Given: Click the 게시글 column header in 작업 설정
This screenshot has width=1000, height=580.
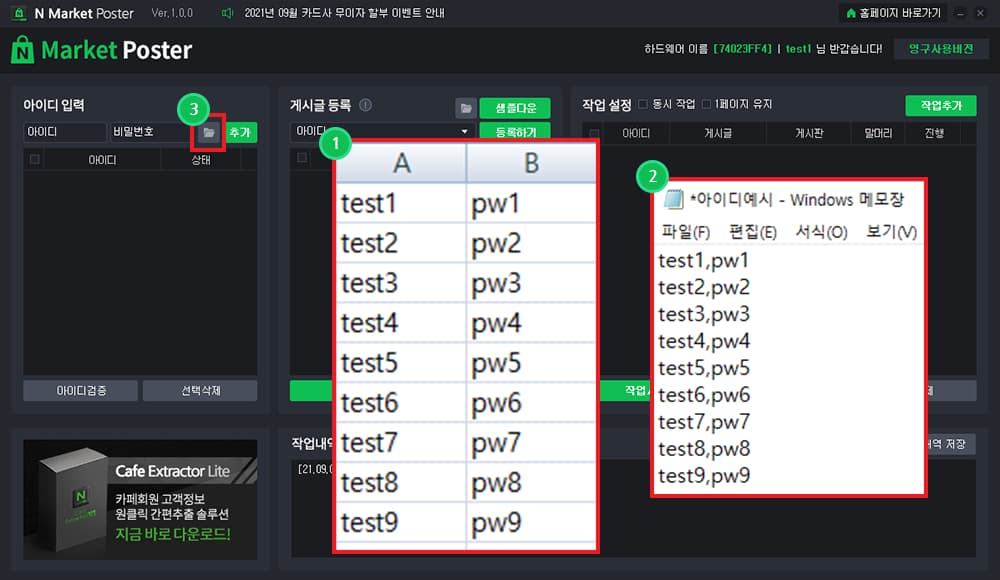Looking at the screenshot, I should click(717, 133).
